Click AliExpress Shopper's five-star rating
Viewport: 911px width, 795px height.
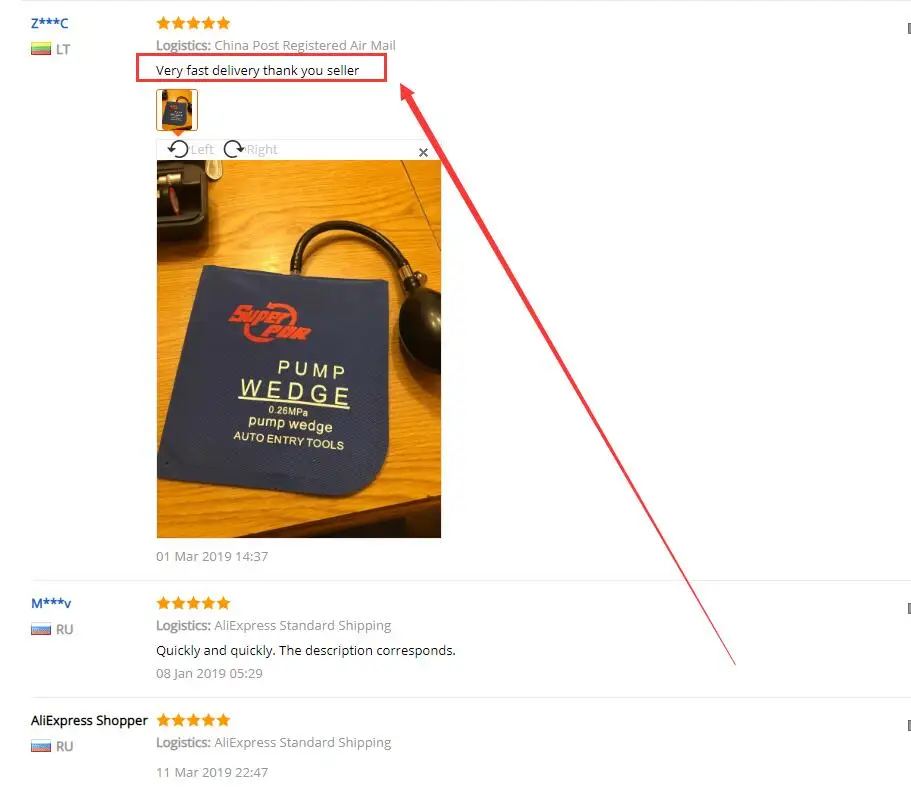pos(193,721)
